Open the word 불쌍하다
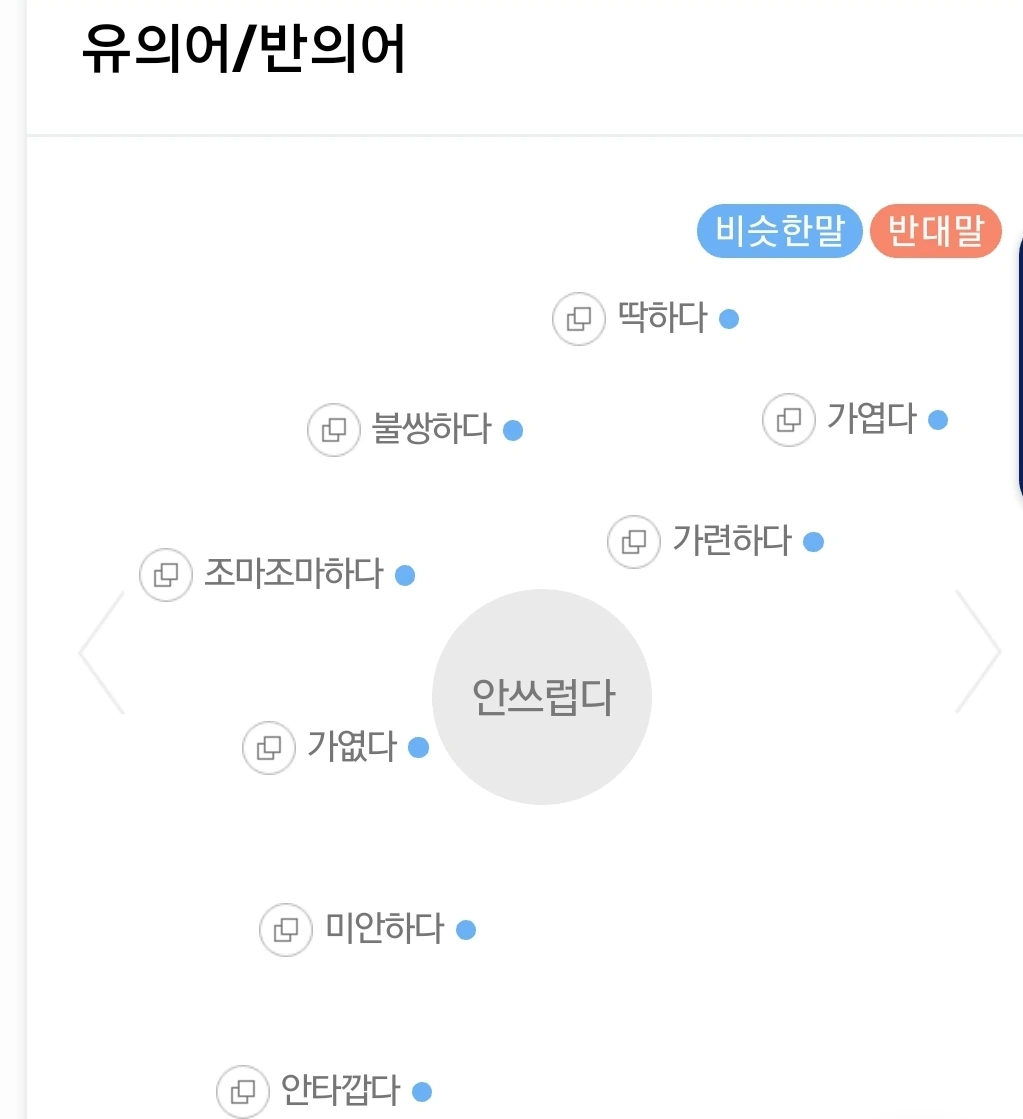1023x1119 pixels. coord(432,429)
